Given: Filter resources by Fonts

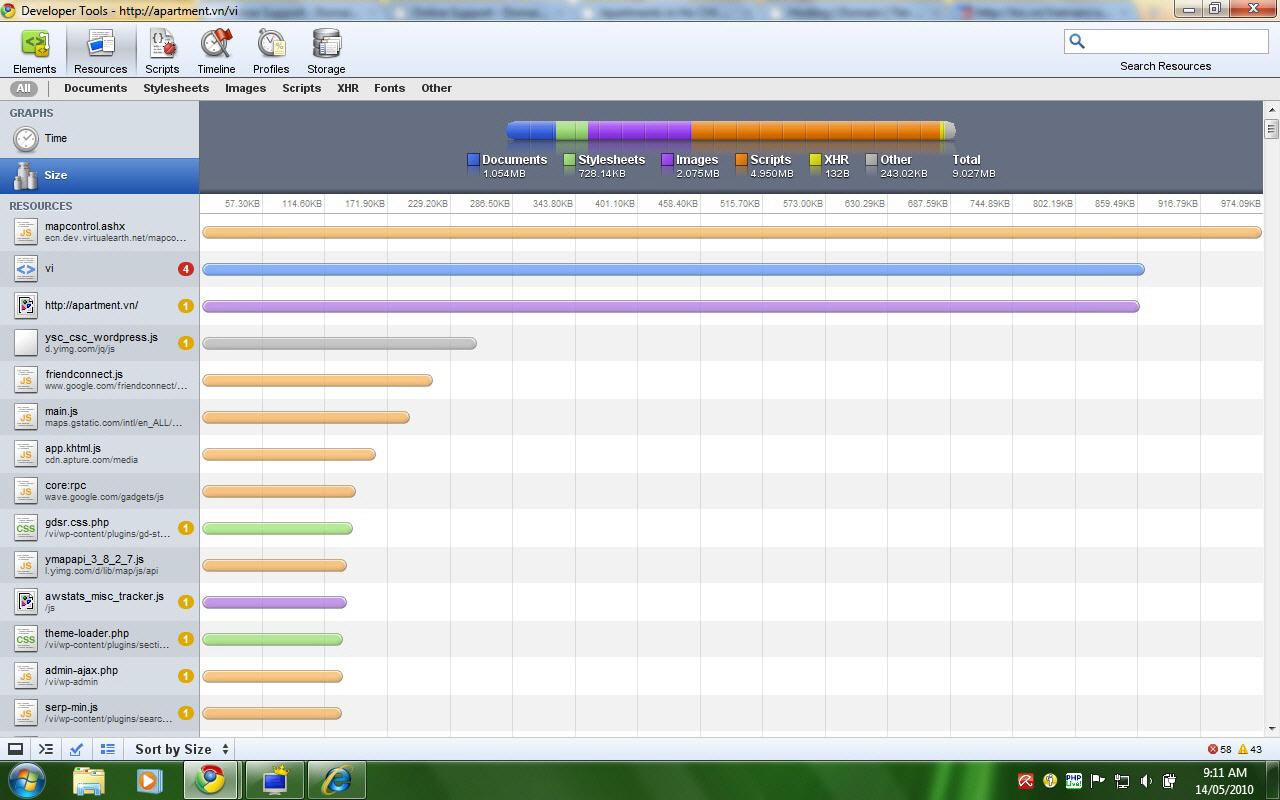Looking at the screenshot, I should tap(389, 88).
